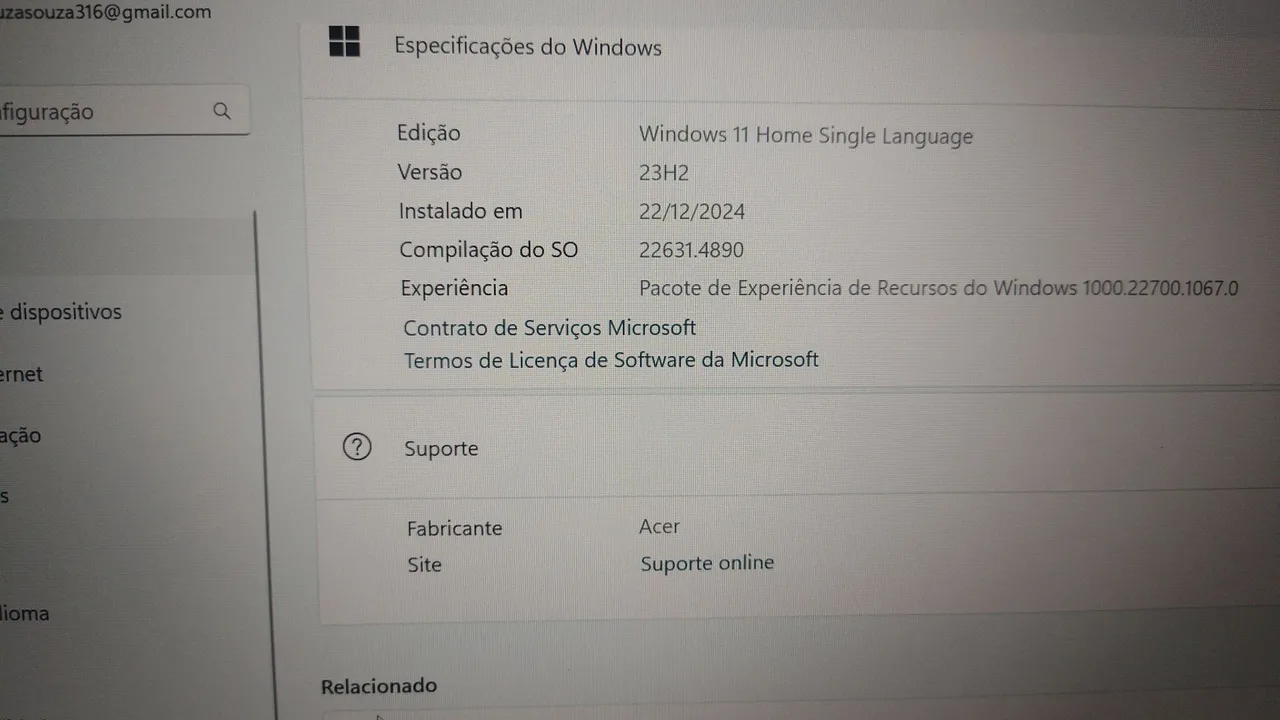Image resolution: width=1280 pixels, height=720 pixels.
Task: Focus the settings search field
Action: click(122, 111)
